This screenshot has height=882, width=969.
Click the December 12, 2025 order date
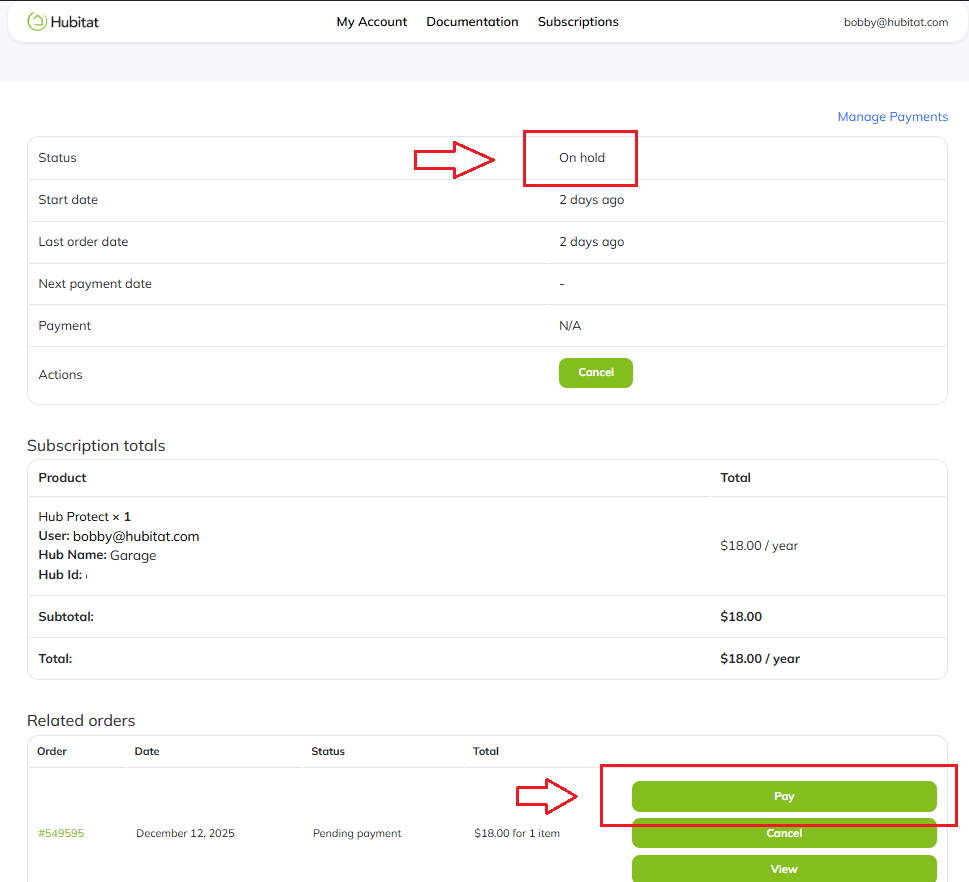tap(185, 833)
